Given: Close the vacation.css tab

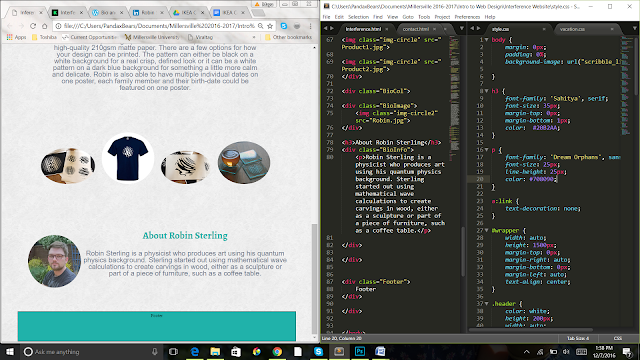Looking at the screenshot, I should tap(612, 29).
